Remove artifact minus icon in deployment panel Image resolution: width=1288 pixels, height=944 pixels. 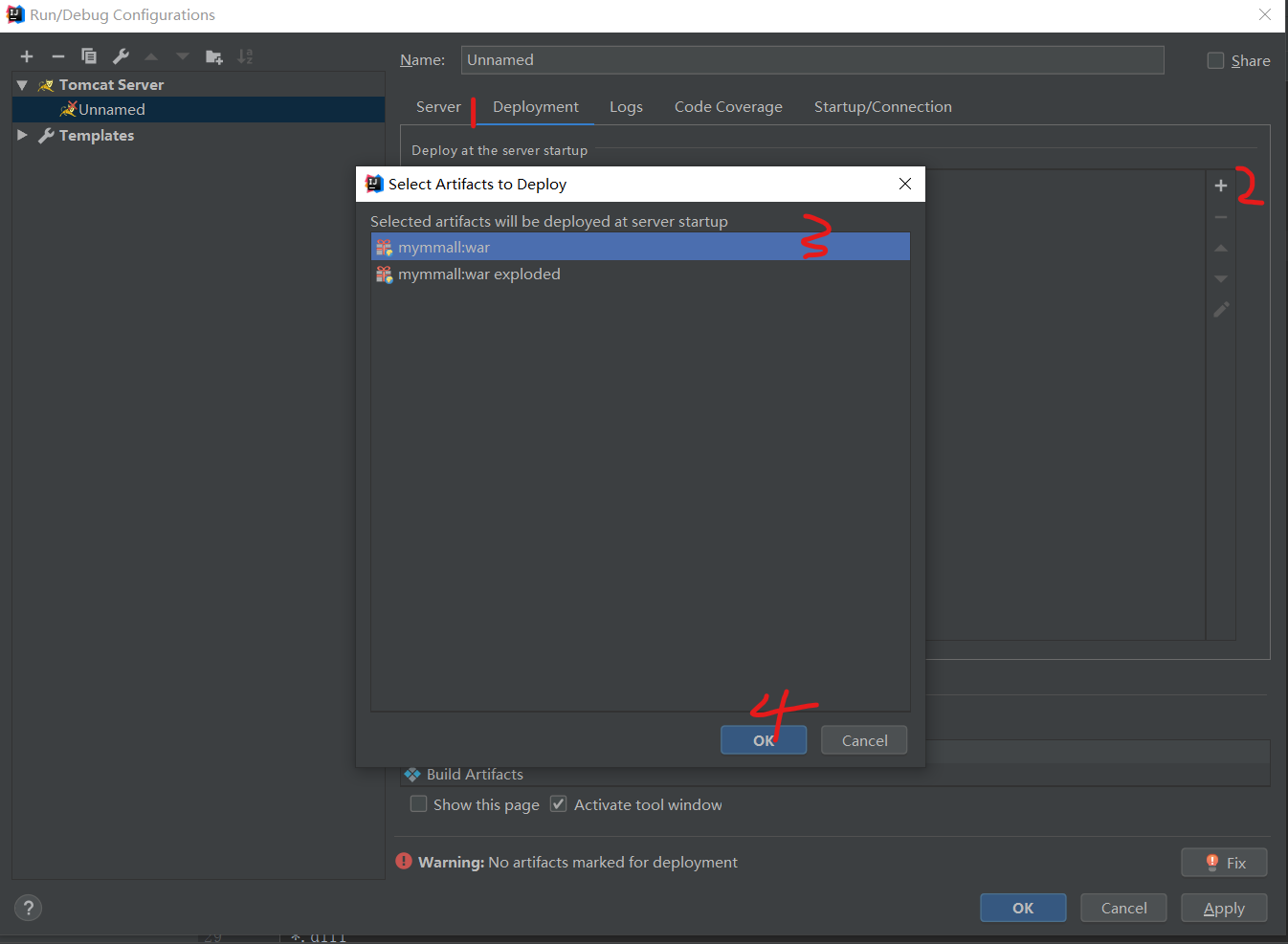coord(1221,217)
